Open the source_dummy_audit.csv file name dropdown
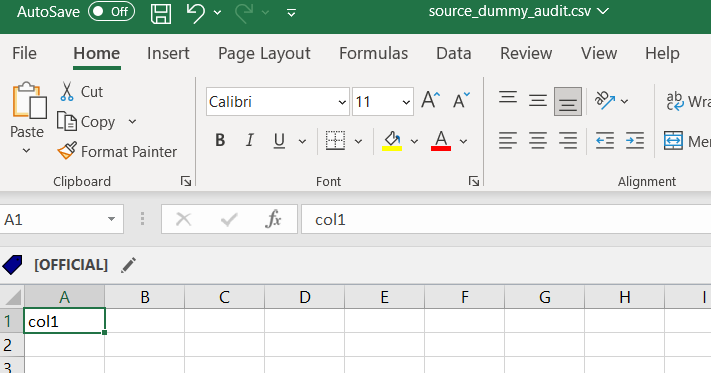 point(603,11)
